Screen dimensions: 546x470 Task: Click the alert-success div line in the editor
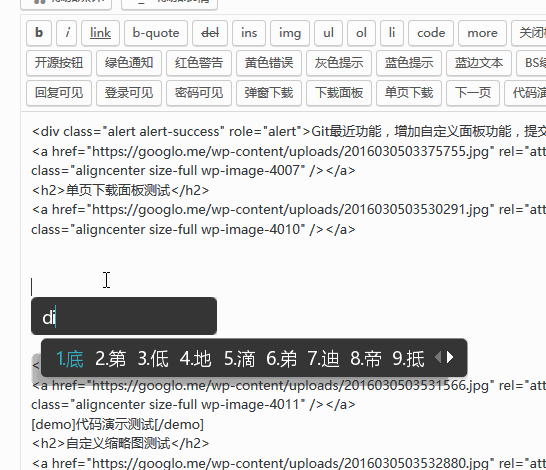click(289, 132)
